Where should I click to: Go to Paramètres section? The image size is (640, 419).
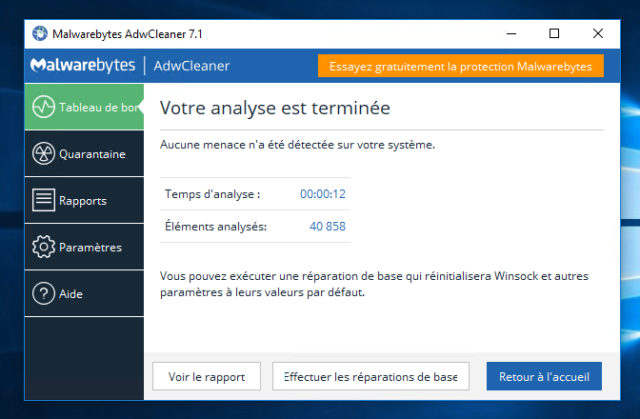[x=84, y=247]
